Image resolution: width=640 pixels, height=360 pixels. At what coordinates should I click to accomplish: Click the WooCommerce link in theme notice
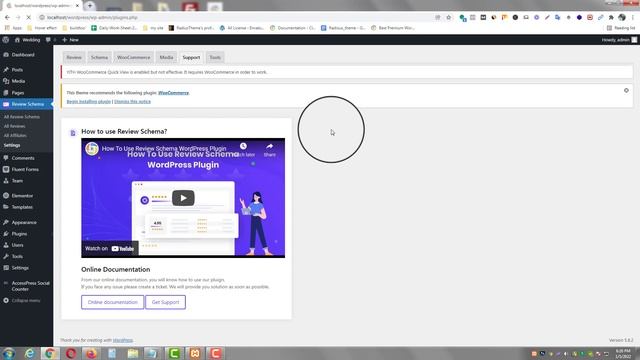coord(173,93)
